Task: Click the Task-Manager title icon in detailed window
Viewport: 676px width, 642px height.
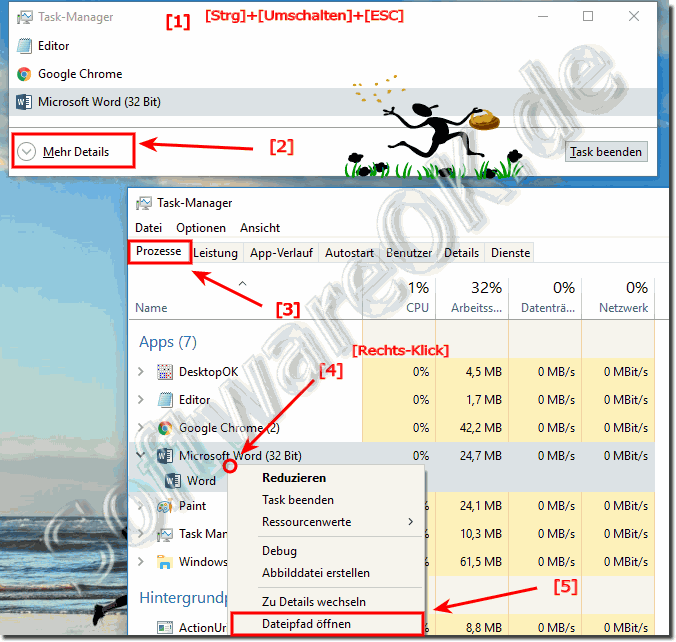Action: [x=144, y=203]
